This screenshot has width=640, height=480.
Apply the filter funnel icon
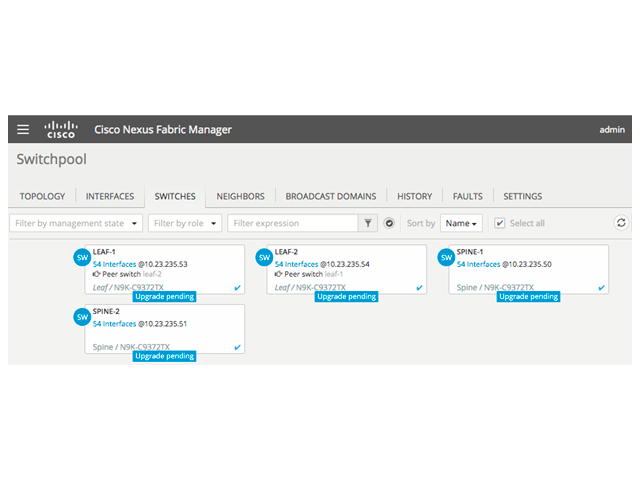pyautogui.click(x=368, y=223)
